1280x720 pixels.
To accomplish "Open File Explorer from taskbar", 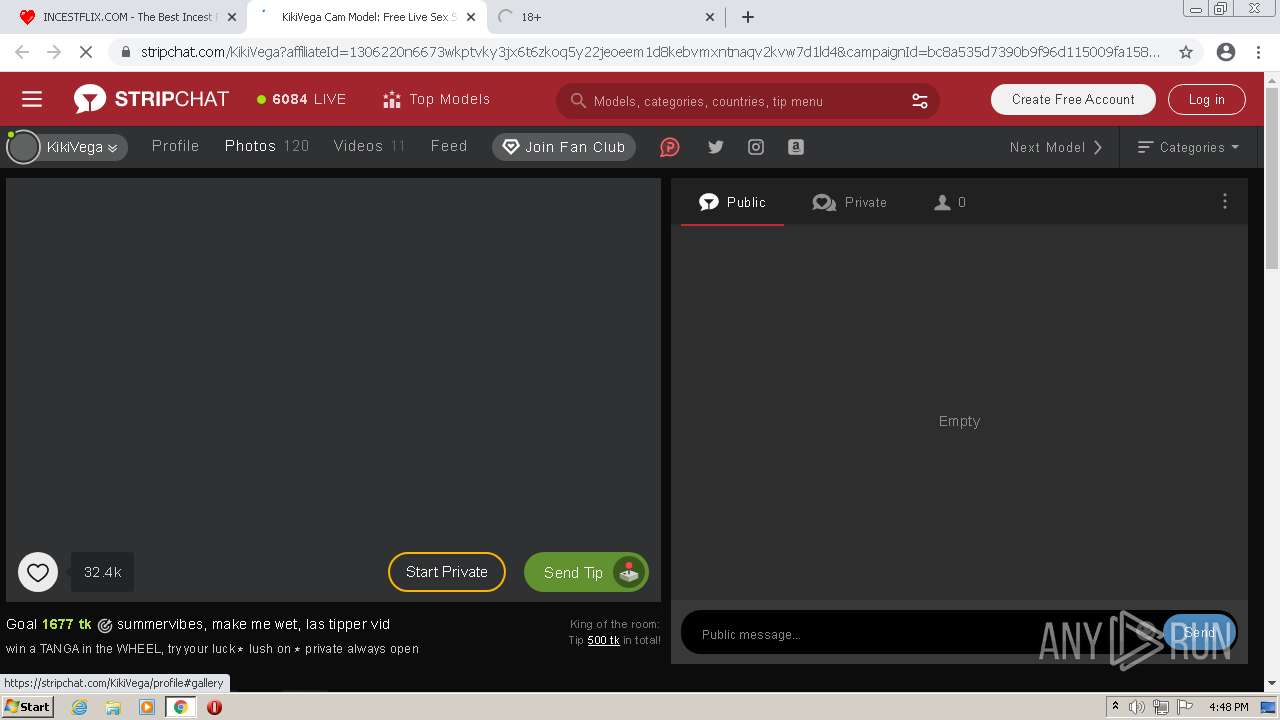I will pos(113,707).
